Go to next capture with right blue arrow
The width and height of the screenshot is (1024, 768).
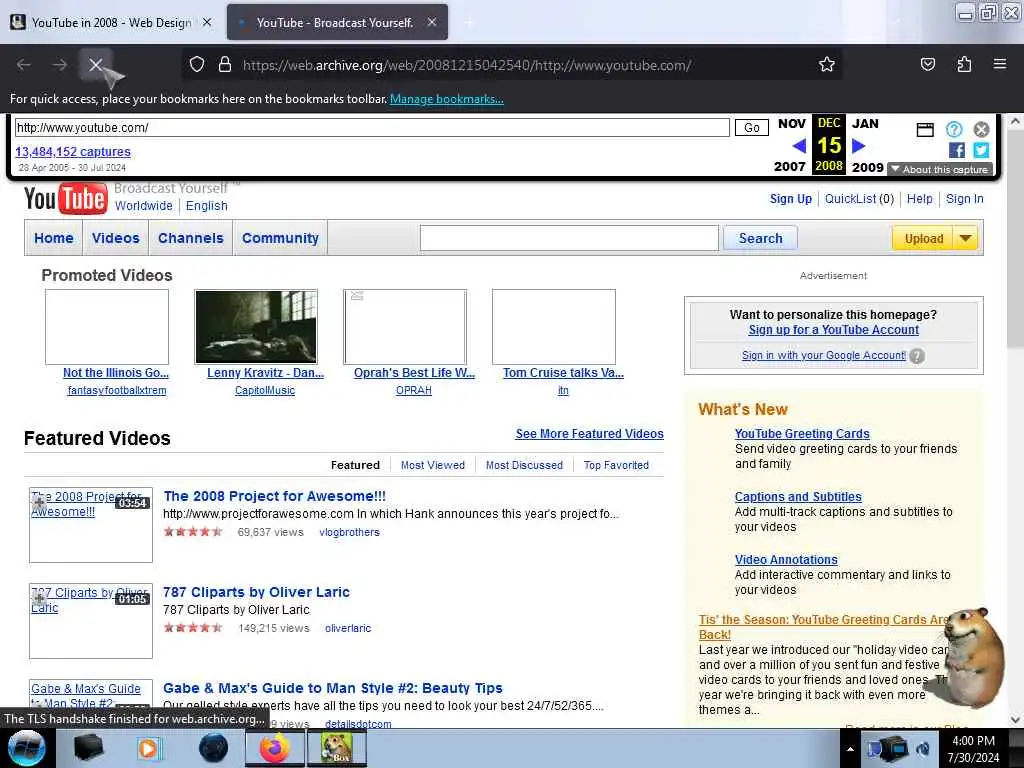pyautogui.click(x=859, y=146)
